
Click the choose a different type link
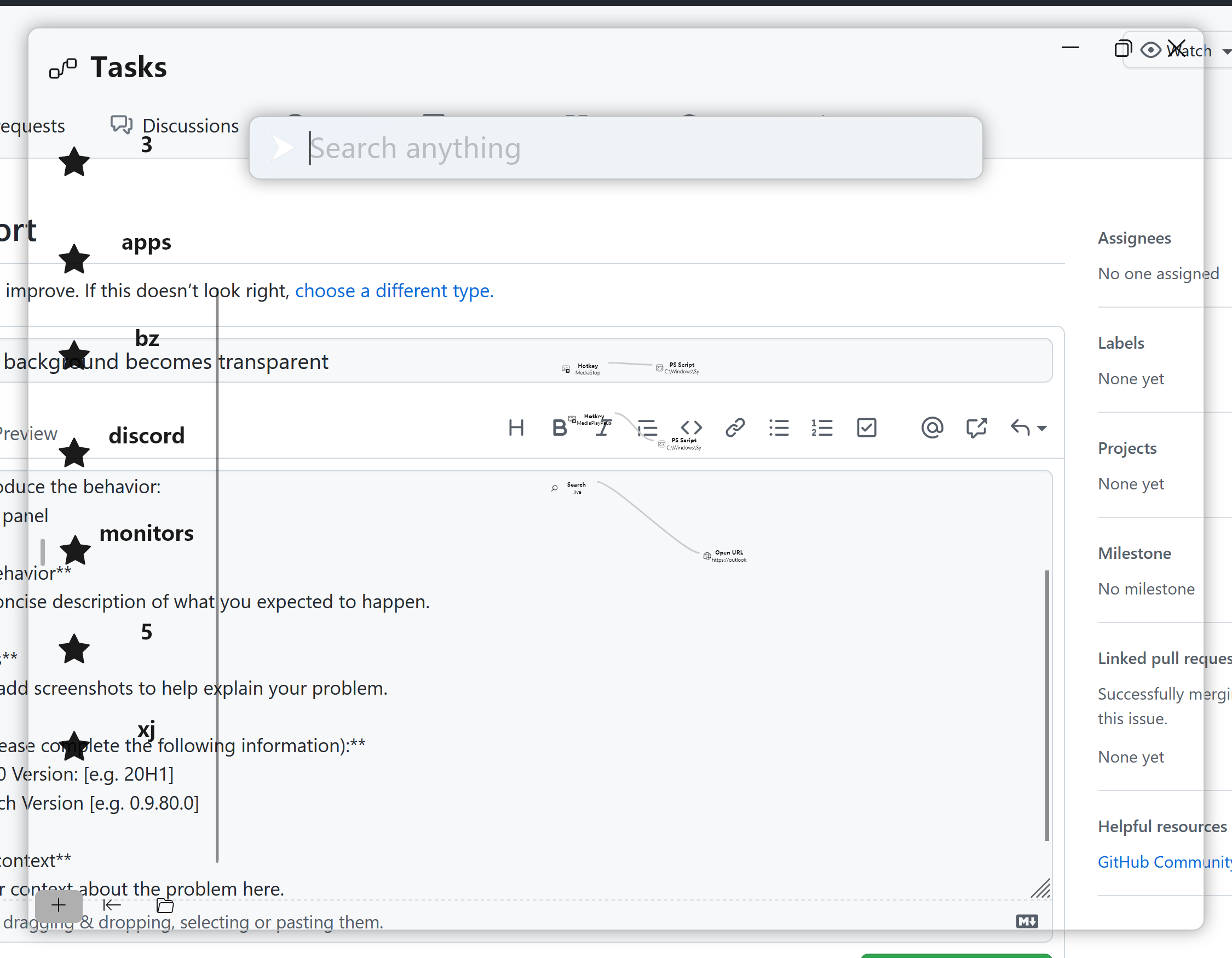click(394, 291)
